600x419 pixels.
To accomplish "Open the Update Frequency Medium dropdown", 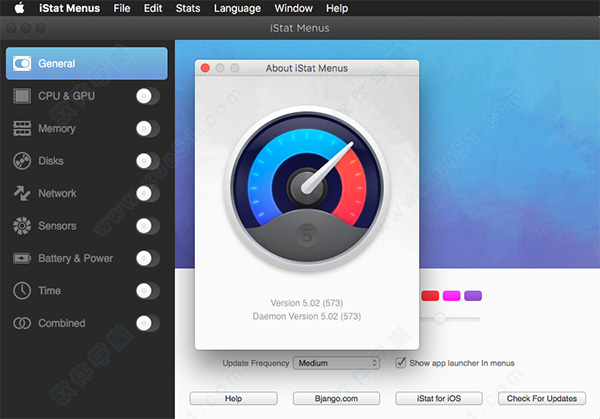I will [336, 363].
